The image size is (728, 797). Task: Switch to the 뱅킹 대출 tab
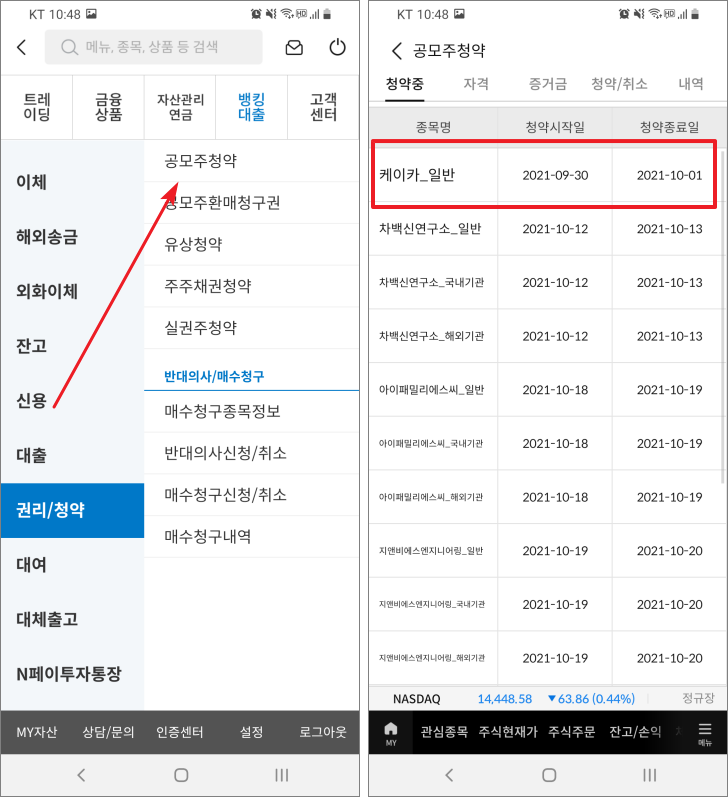[251, 107]
